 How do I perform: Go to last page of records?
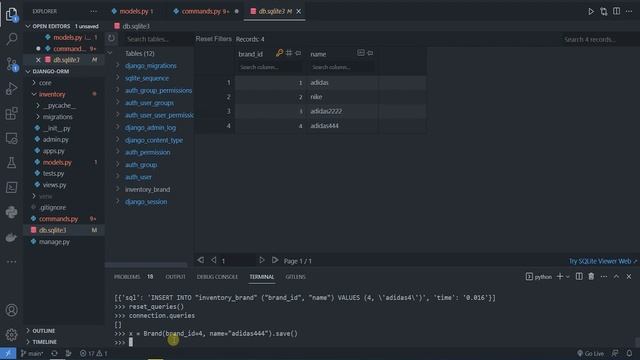click(275, 260)
